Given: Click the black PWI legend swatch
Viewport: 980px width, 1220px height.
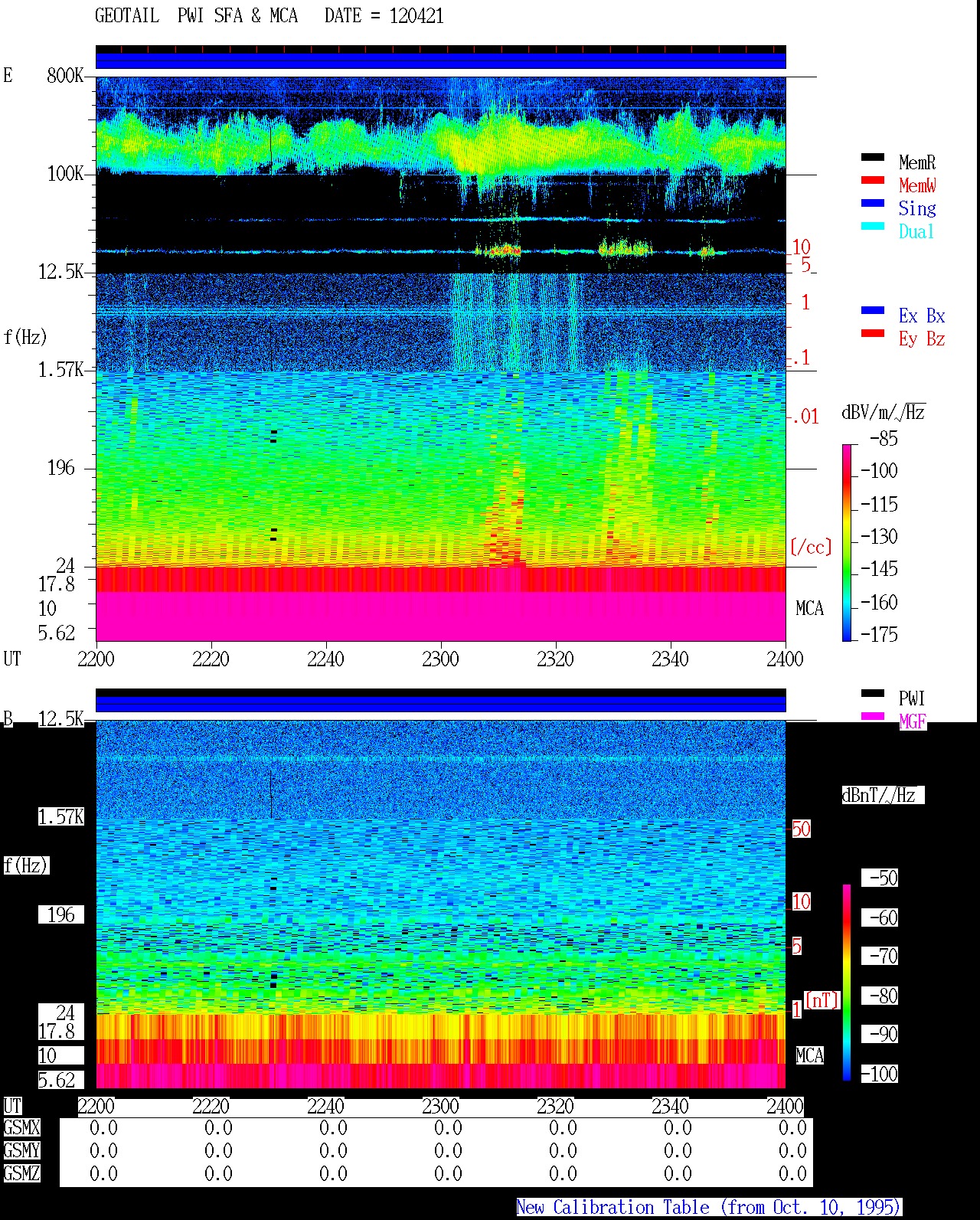Looking at the screenshot, I should click(x=872, y=693).
